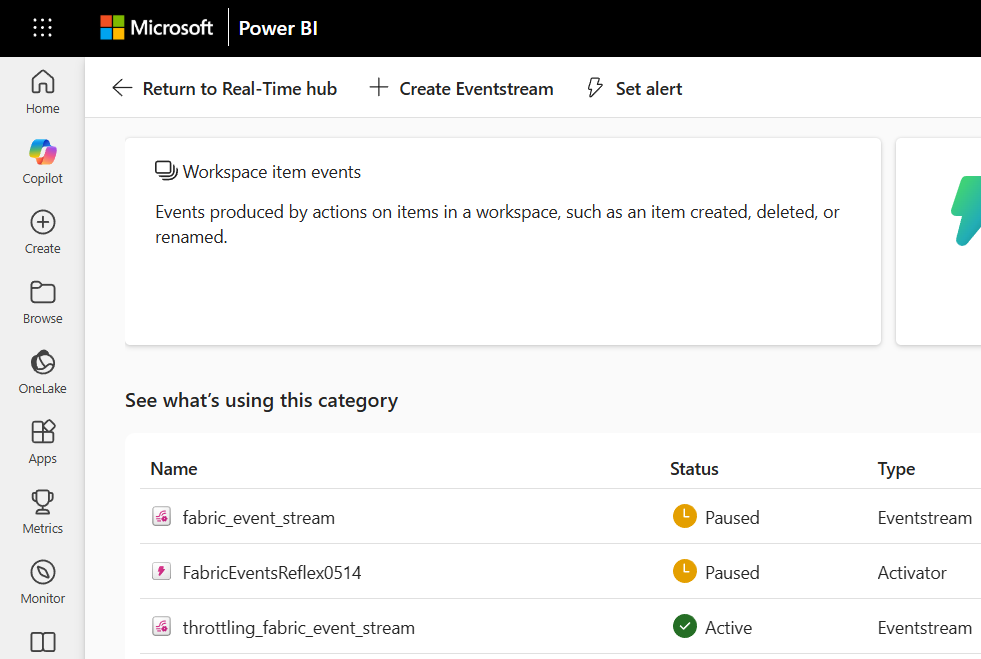Image resolution: width=981 pixels, height=659 pixels.
Task: Go to Home in the sidebar
Action: 42,91
